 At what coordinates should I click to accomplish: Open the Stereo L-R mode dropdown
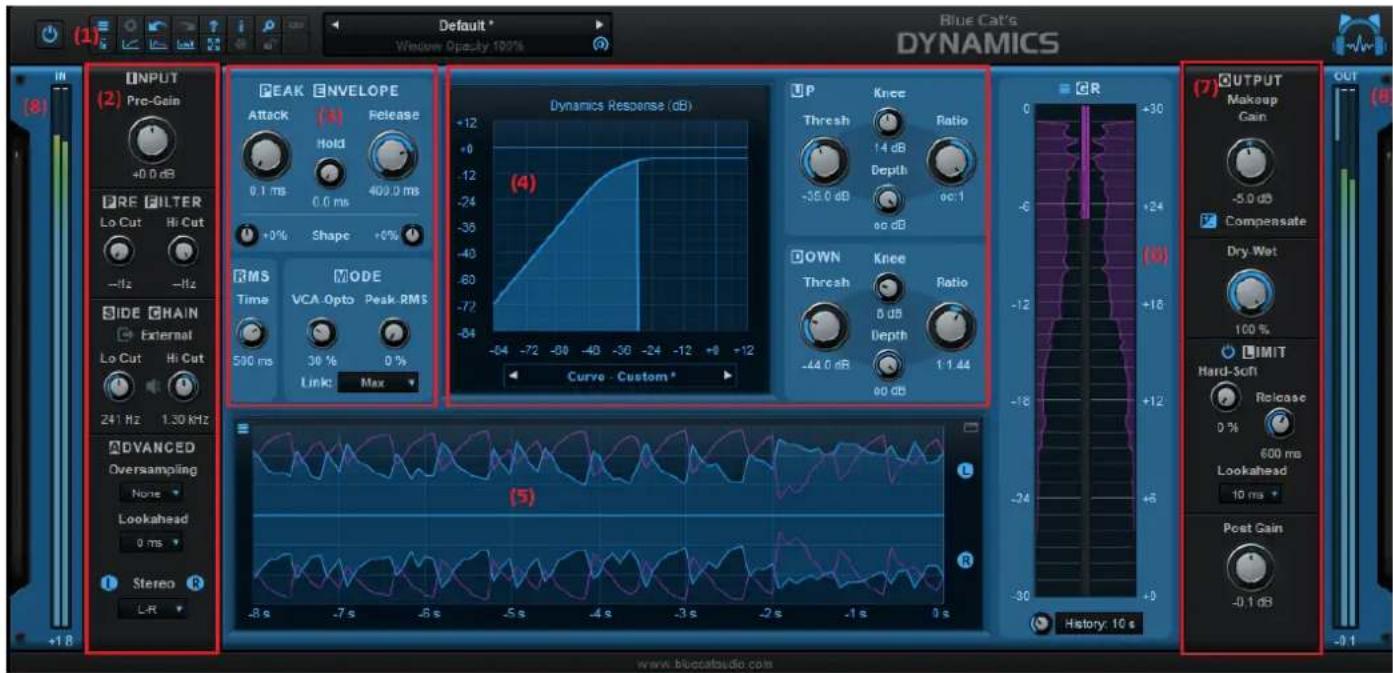pyautogui.click(x=151, y=607)
